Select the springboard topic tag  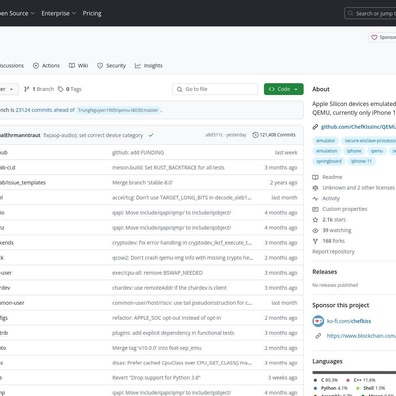tap(329, 161)
